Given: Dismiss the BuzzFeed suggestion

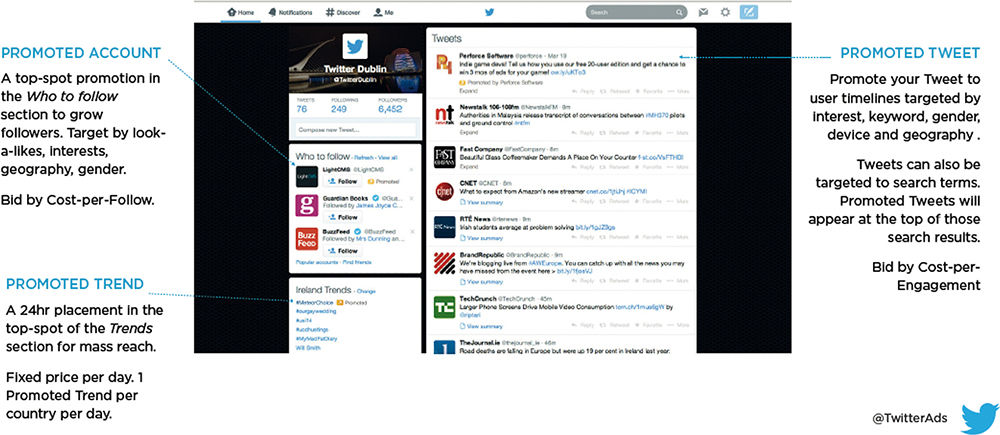Looking at the screenshot, I should pos(411,231).
